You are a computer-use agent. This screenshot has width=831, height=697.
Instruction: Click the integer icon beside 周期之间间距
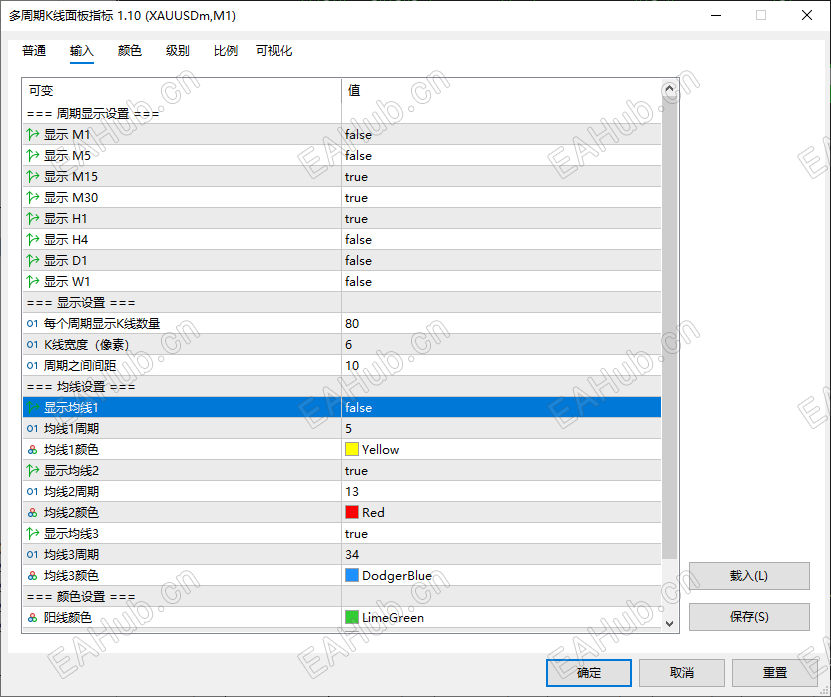pyautogui.click(x=32, y=365)
